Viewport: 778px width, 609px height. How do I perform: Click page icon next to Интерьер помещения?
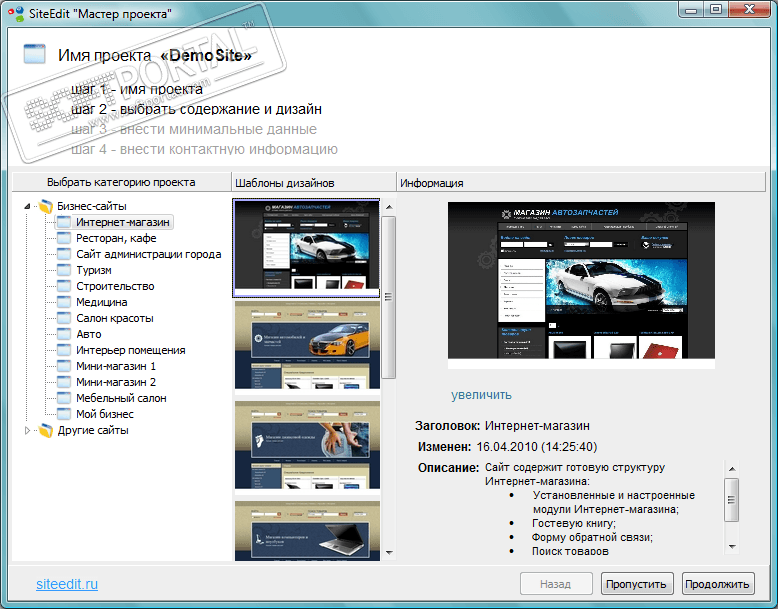point(64,350)
